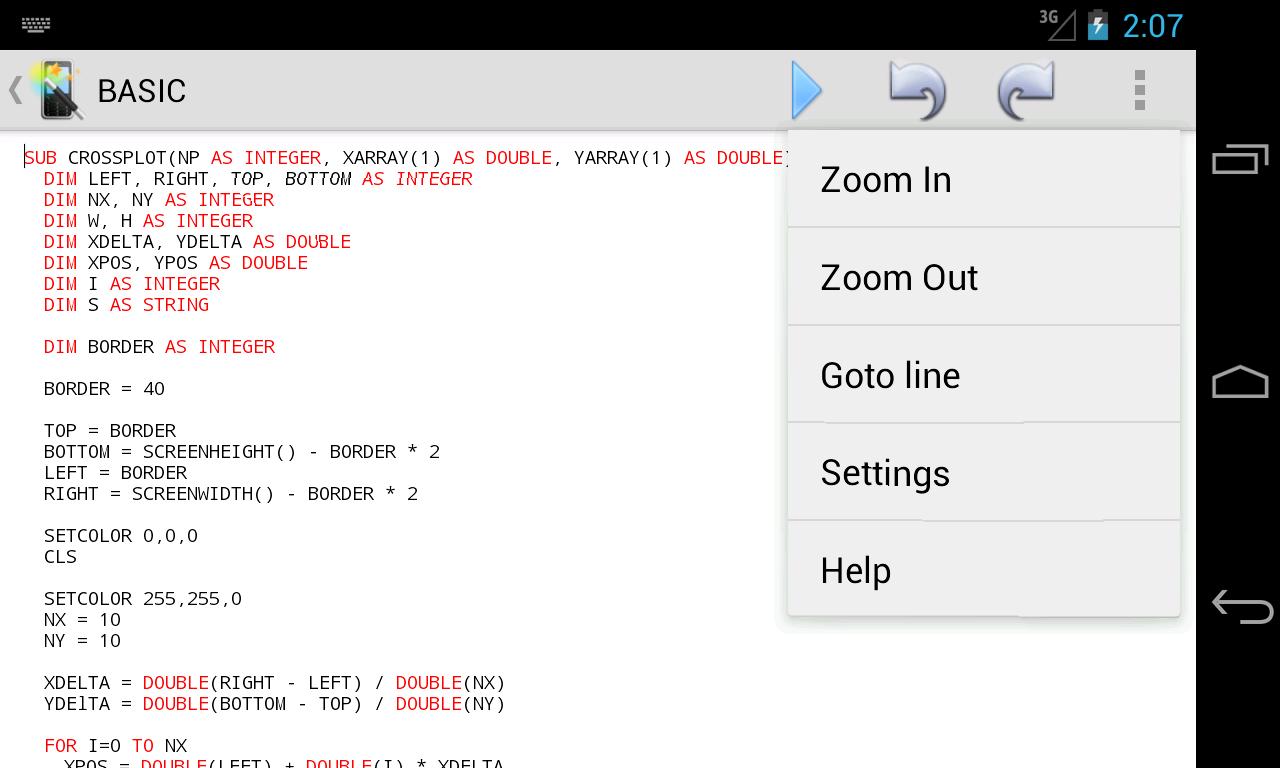The image size is (1280, 768).
Task: Click the Undo icon in the toolbar
Action: click(917, 90)
